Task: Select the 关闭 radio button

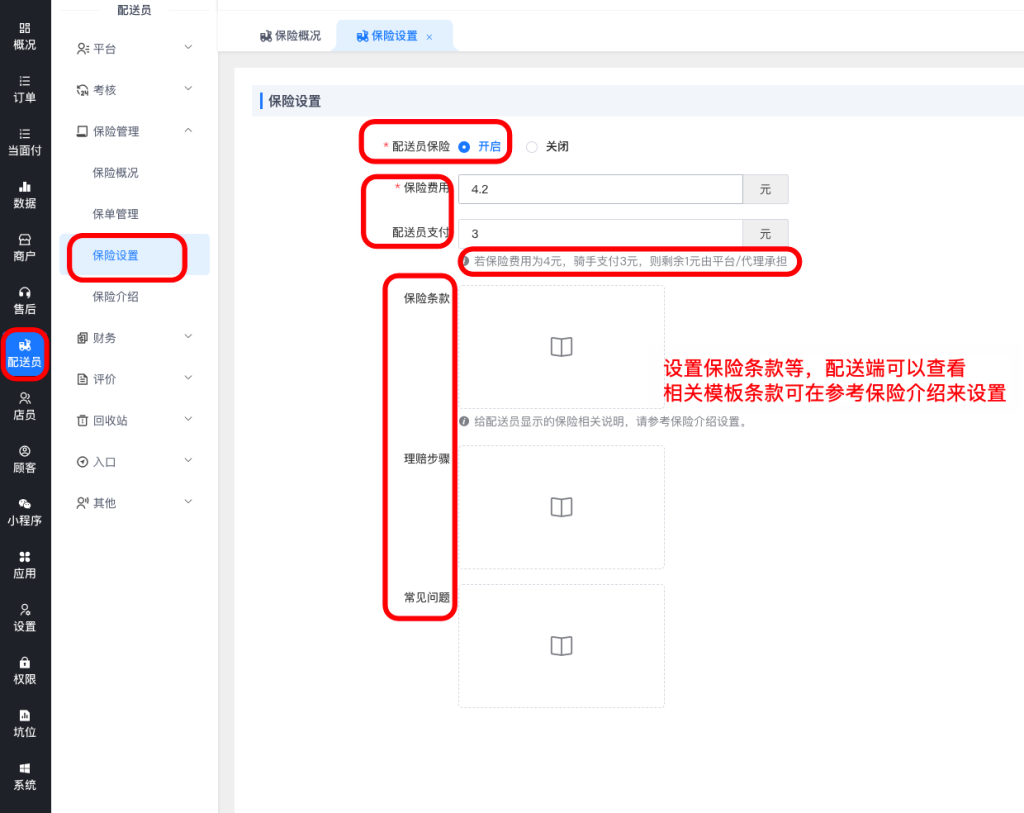Action: [532, 146]
